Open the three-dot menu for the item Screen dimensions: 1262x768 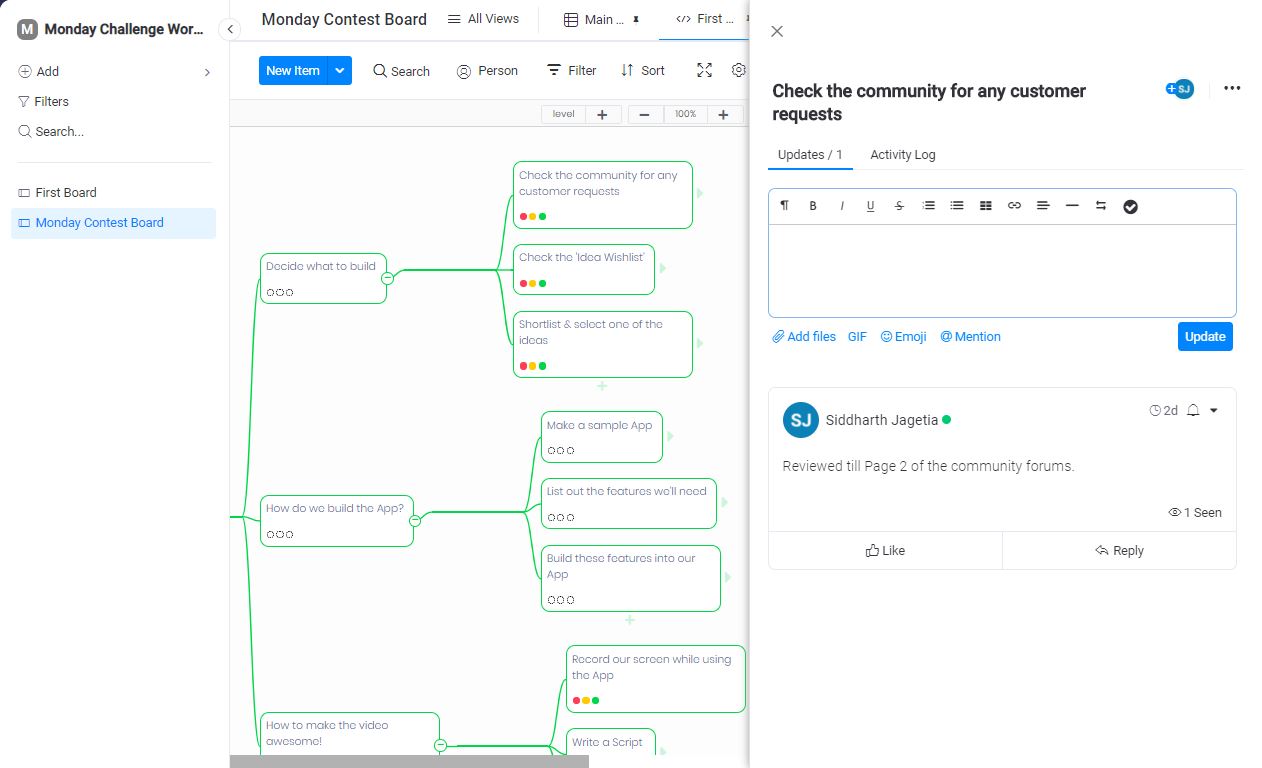(x=1232, y=88)
